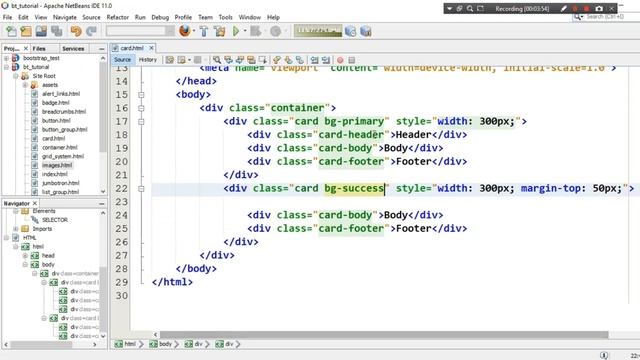Viewport: 640px width, 360px height.
Task: Click the Clean and Build icon
Action: (x=220, y=31)
